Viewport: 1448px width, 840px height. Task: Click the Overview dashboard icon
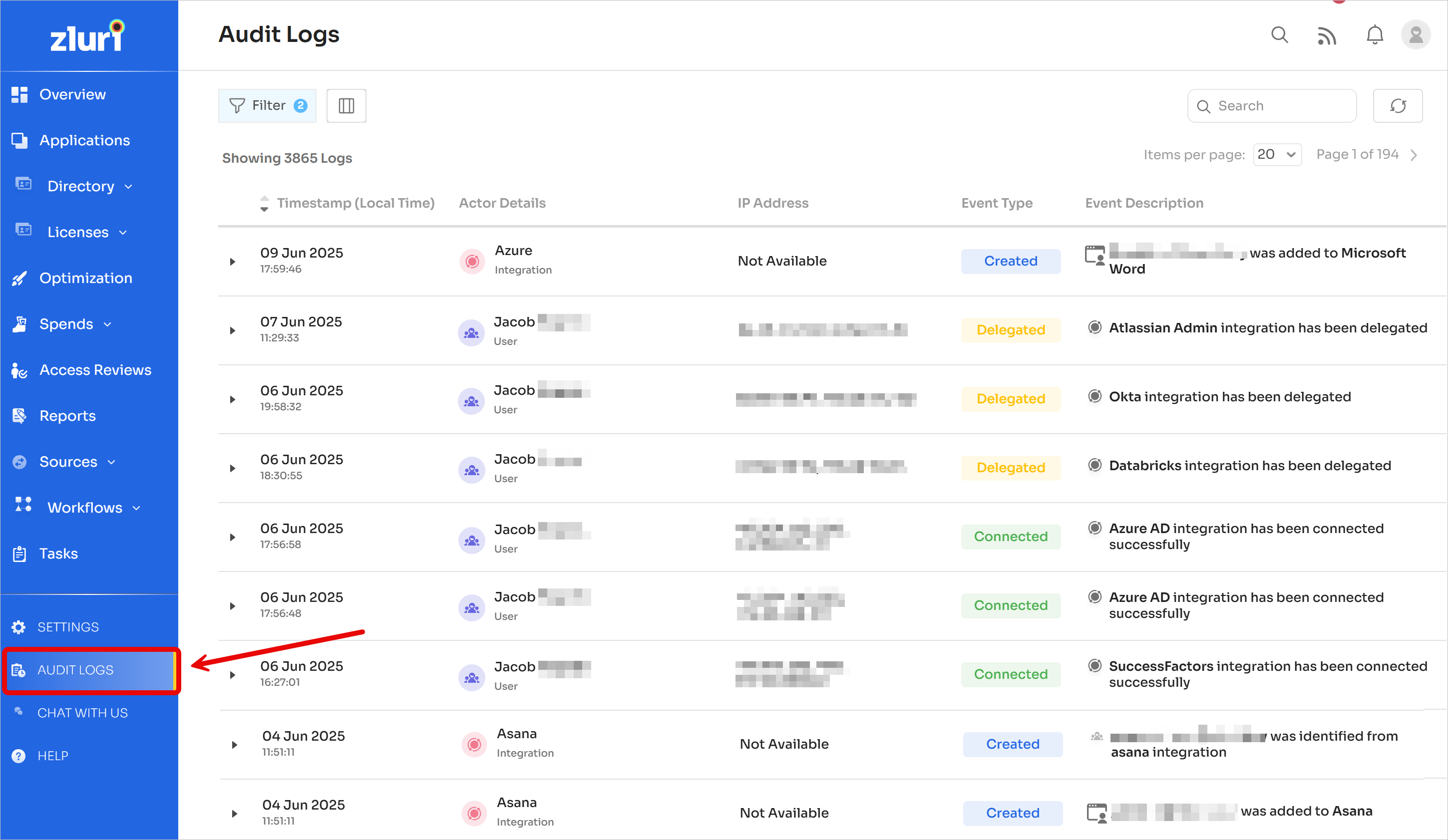click(19, 94)
